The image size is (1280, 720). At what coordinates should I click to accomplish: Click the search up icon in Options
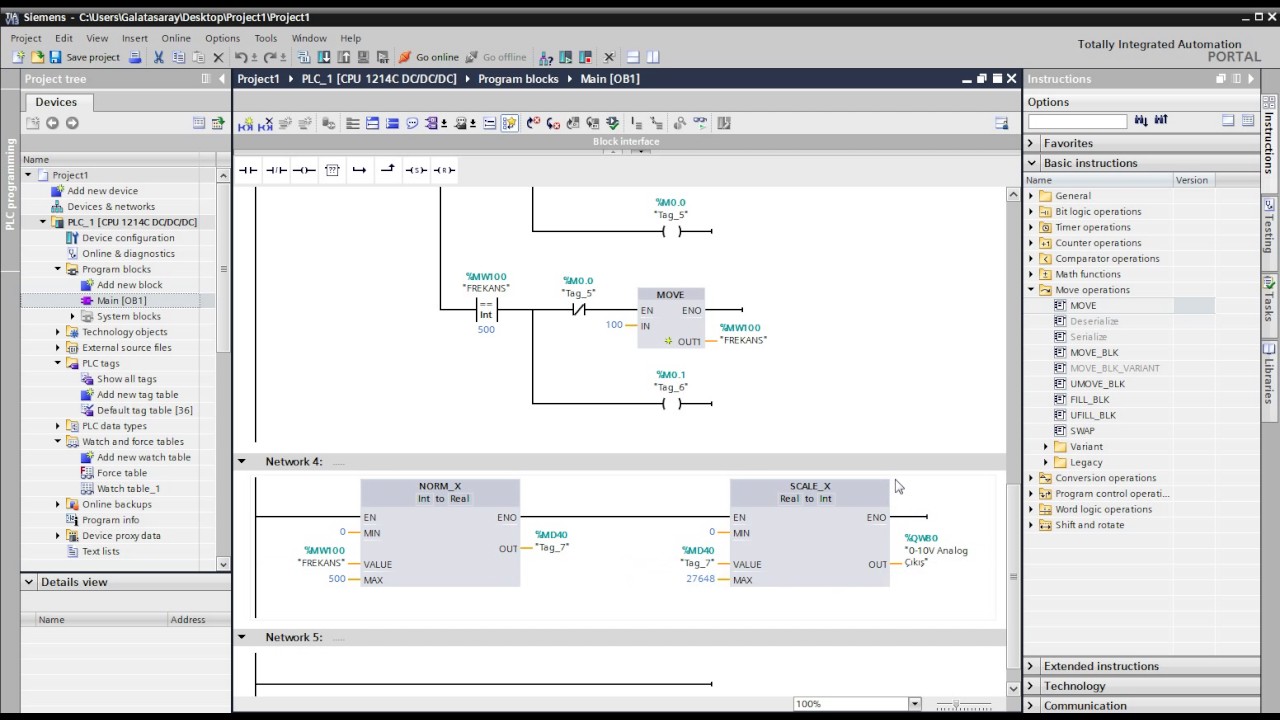coord(1161,120)
